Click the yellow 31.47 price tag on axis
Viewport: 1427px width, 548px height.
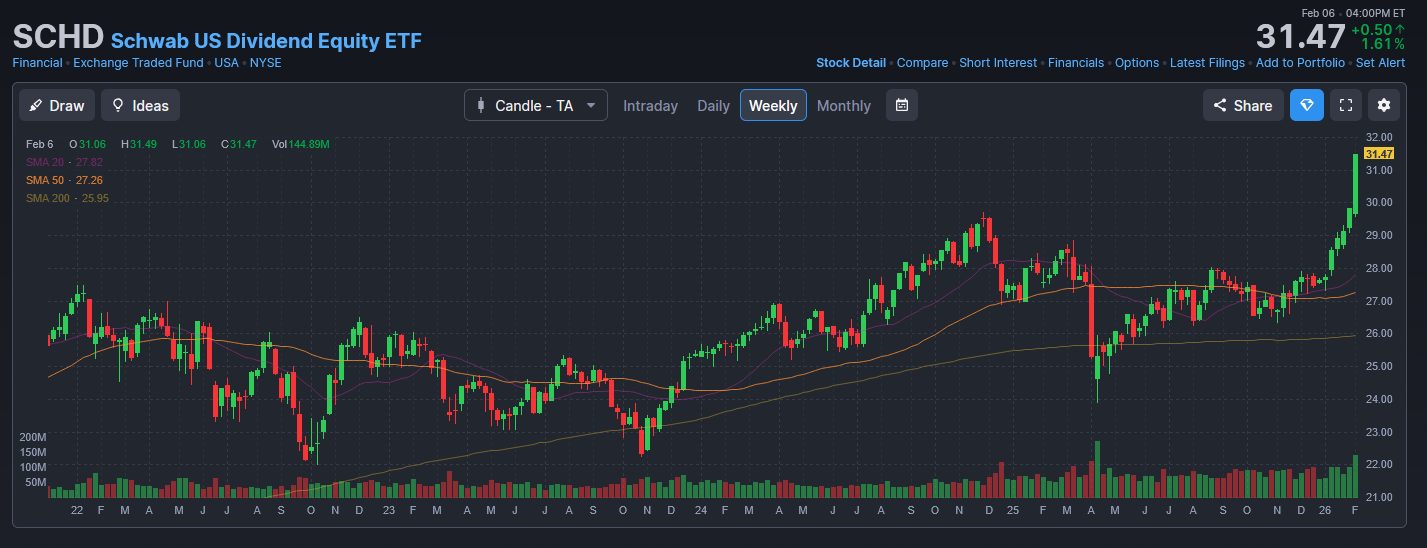(1379, 153)
